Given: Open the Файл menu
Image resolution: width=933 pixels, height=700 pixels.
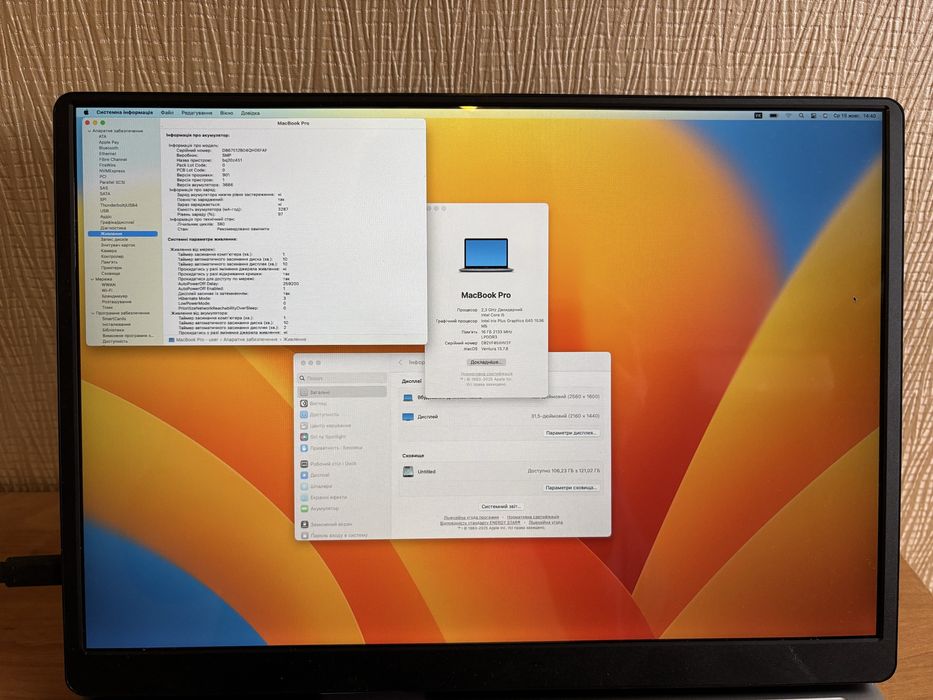Looking at the screenshot, I should tap(167, 112).
